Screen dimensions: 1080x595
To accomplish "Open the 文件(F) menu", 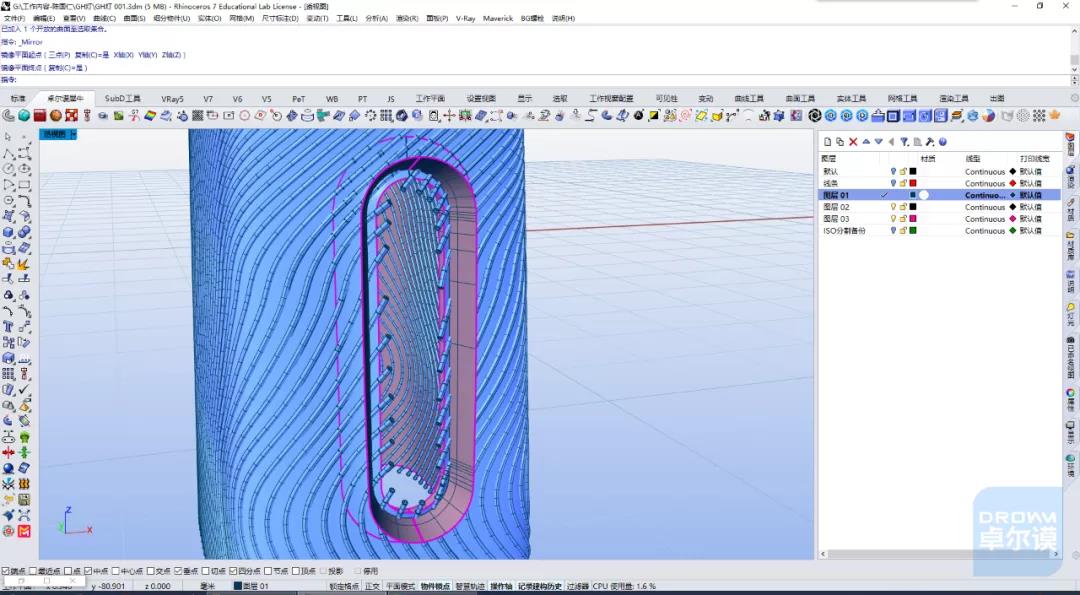I will point(15,19).
